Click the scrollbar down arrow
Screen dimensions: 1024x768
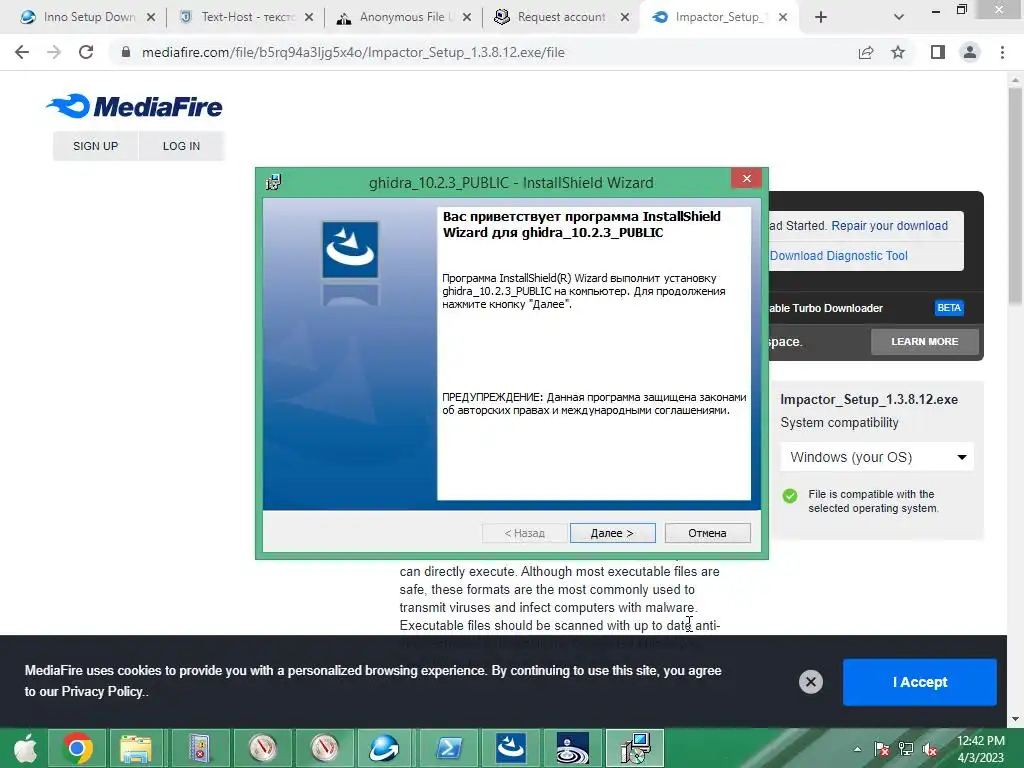(x=1015, y=719)
